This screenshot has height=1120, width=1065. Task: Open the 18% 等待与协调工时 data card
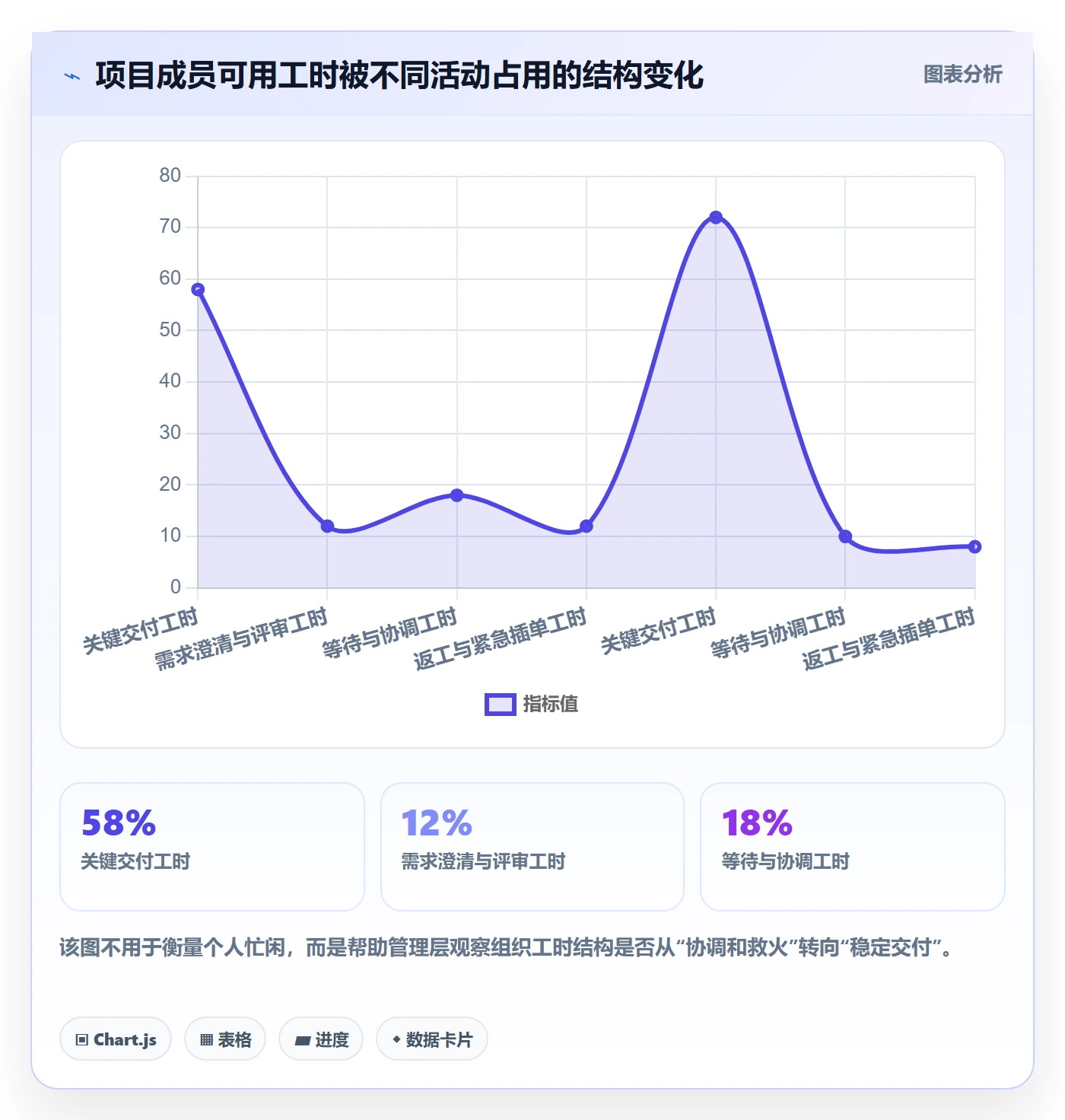coord(853,847)
